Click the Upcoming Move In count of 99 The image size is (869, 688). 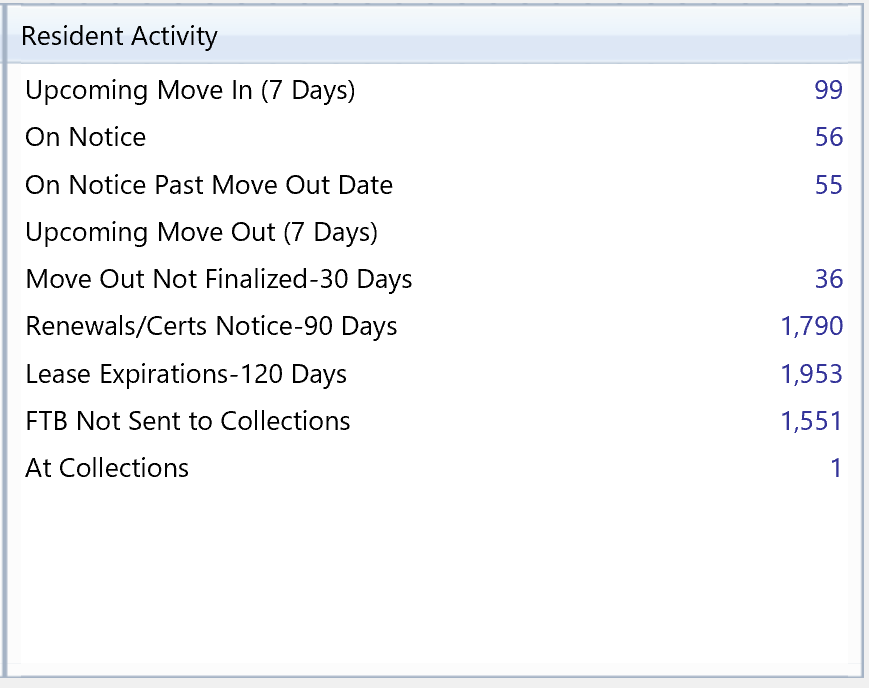(828, 90)
